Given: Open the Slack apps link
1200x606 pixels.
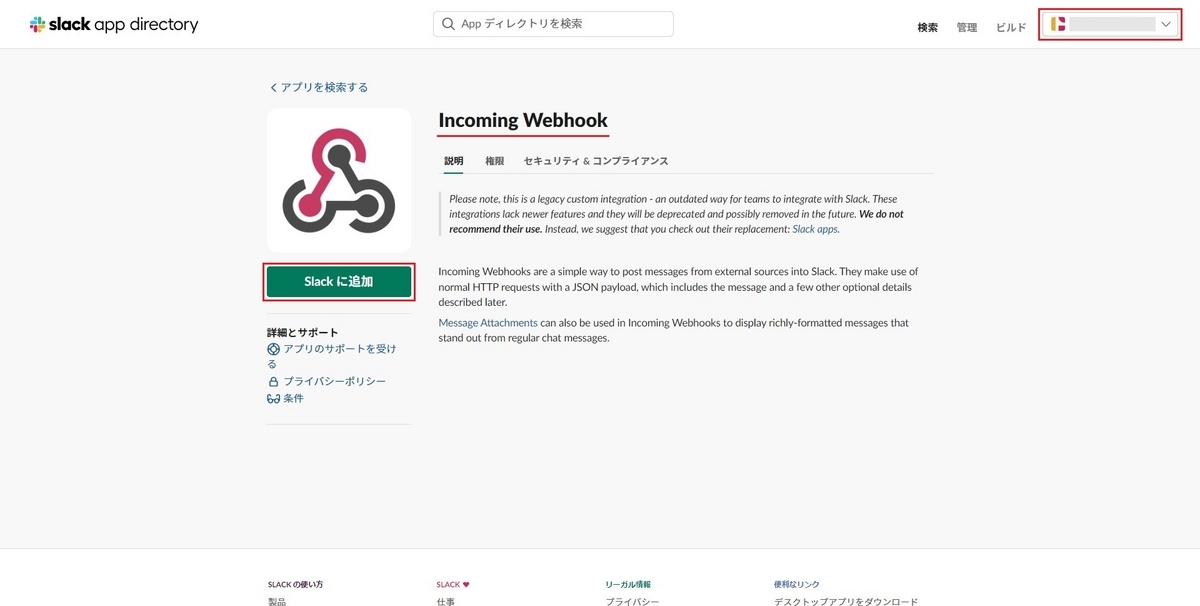Looking at the screenshot, I should [815, 229].
